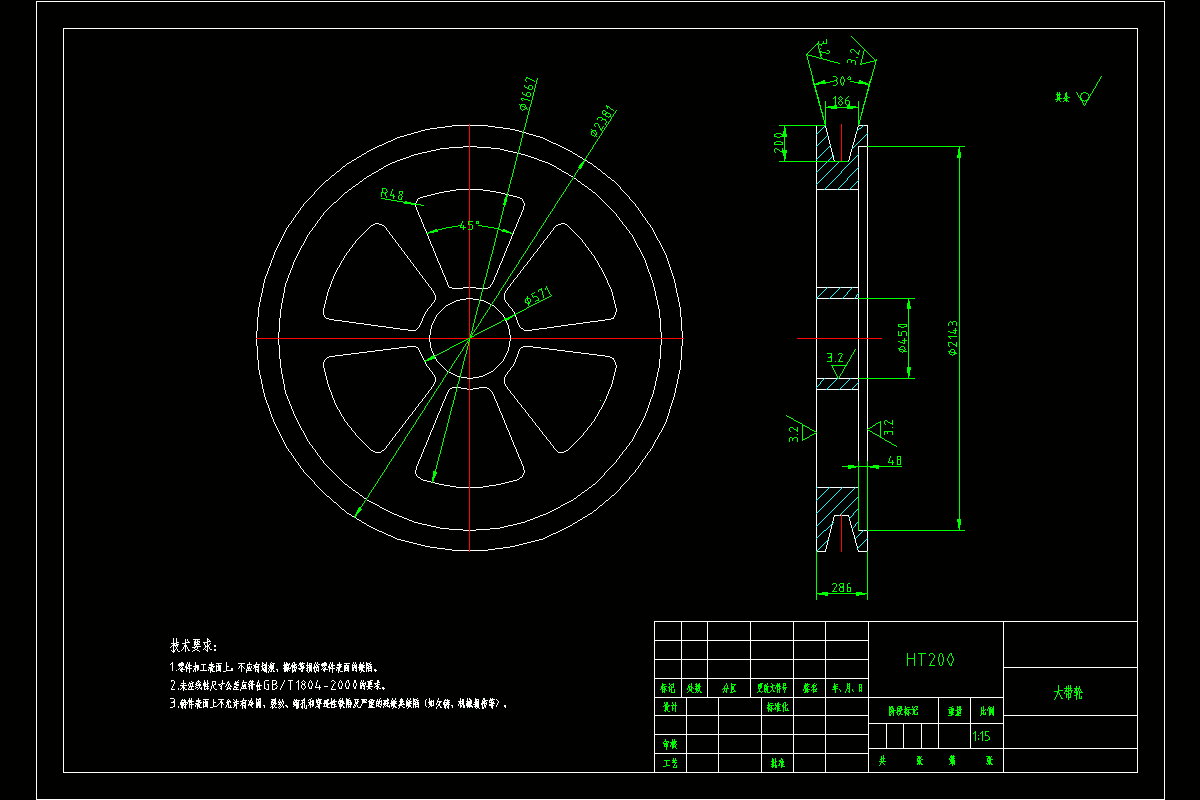1200x800 pixels.
Task: Click the 标记 title block cell
Action: (x=667, y=688)
